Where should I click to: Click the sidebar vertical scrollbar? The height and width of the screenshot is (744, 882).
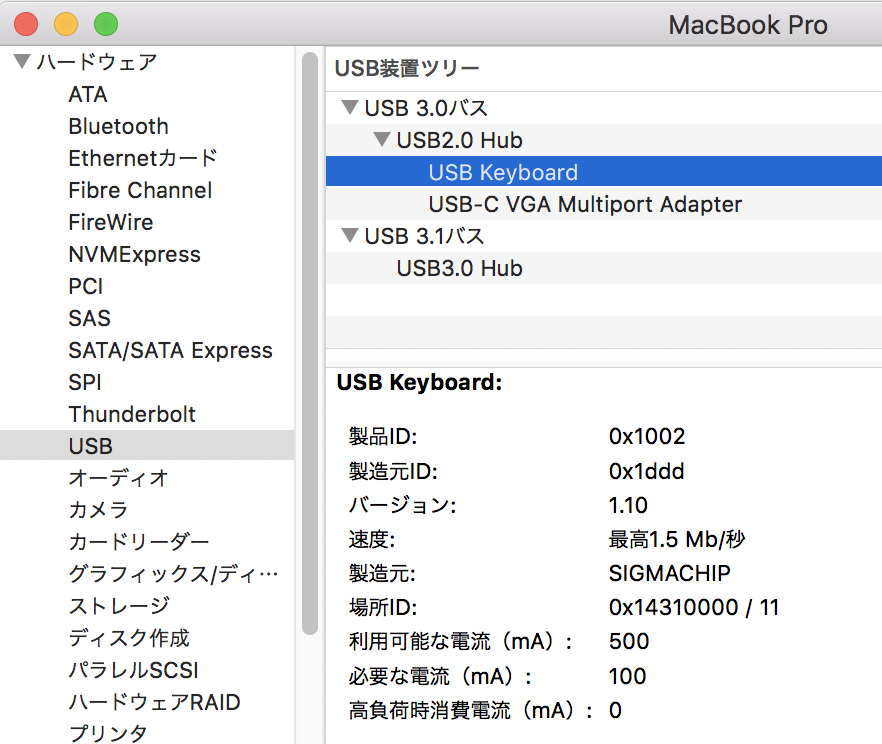310,343
